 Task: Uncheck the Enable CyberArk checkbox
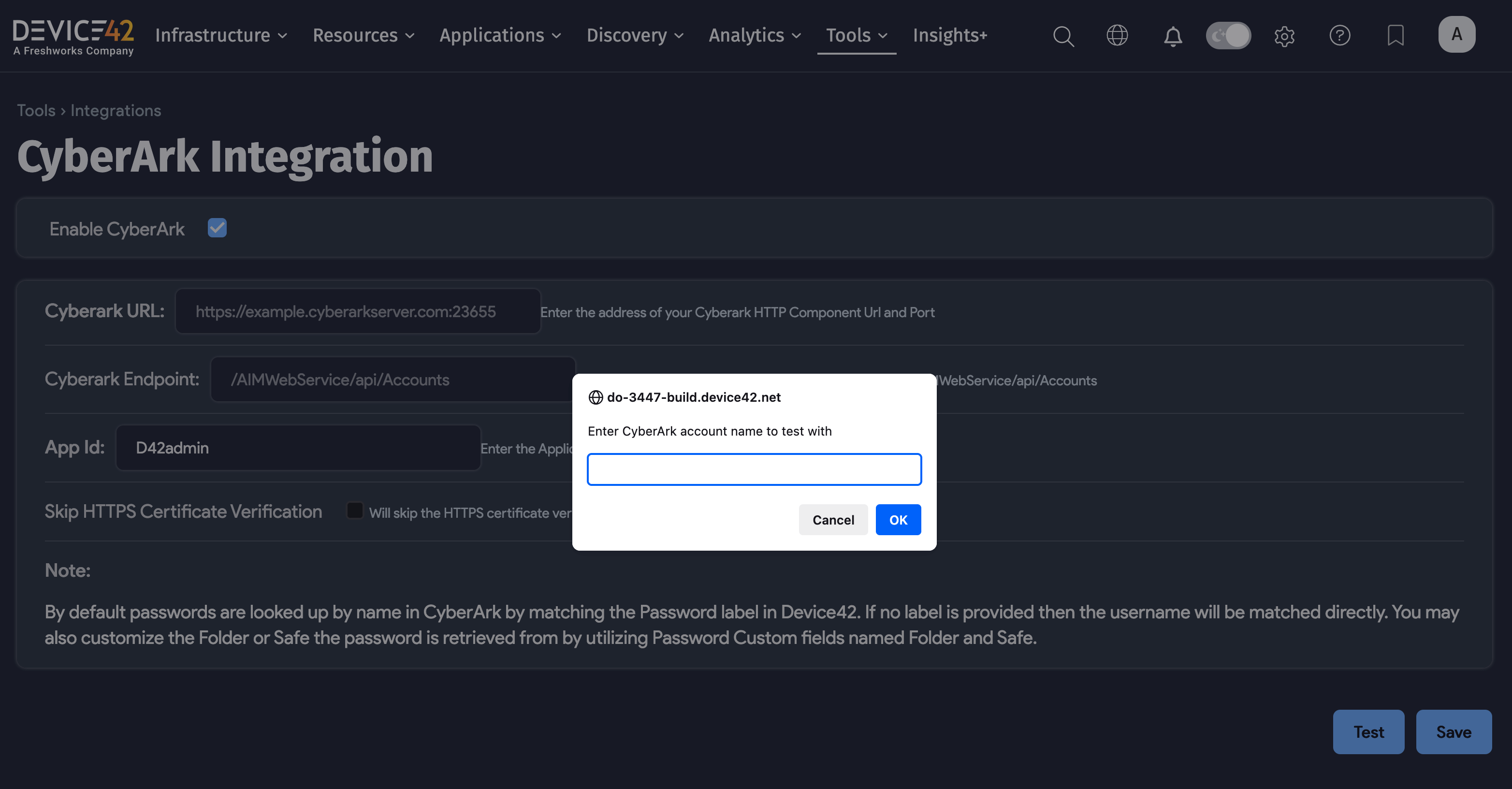pos(217,228)
